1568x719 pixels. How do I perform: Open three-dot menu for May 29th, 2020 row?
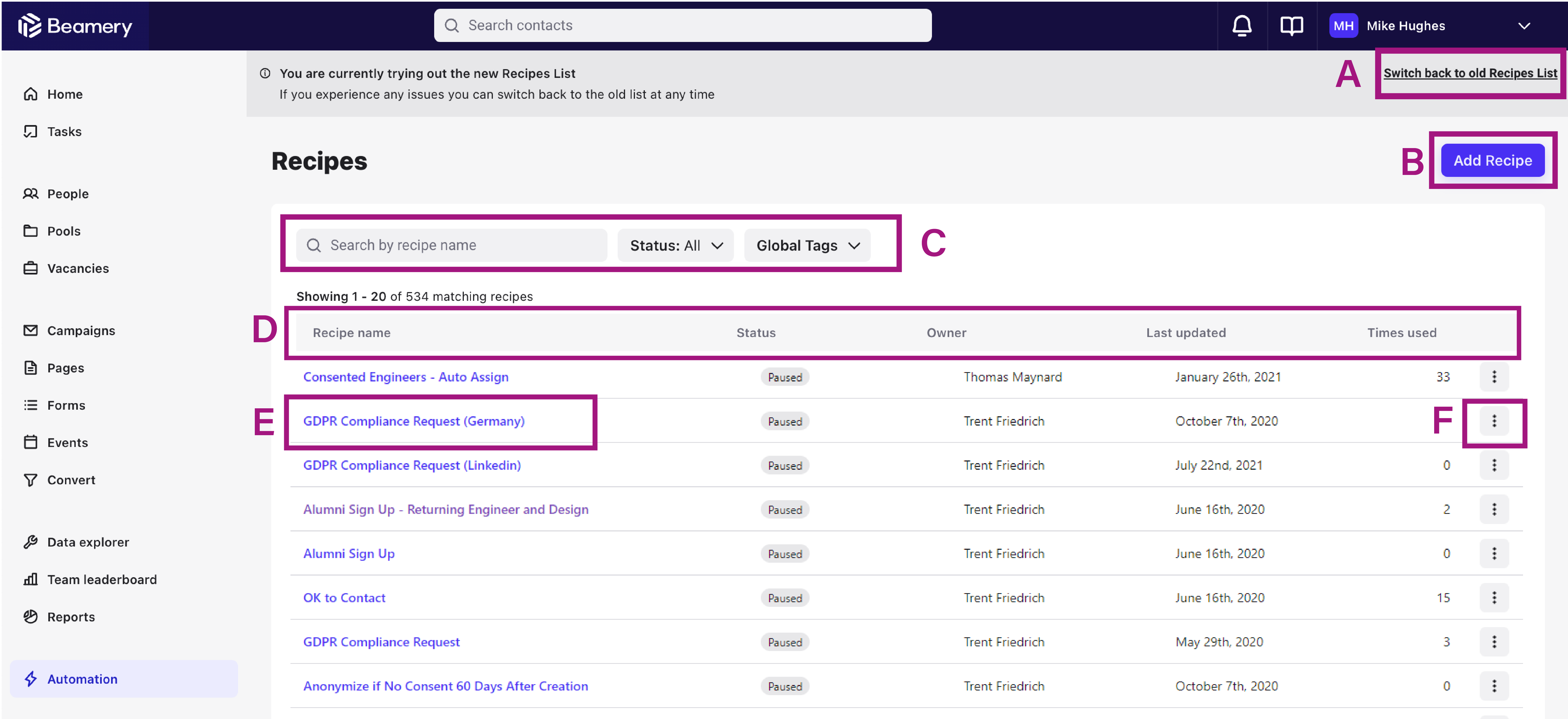[x=1494, y=642]
